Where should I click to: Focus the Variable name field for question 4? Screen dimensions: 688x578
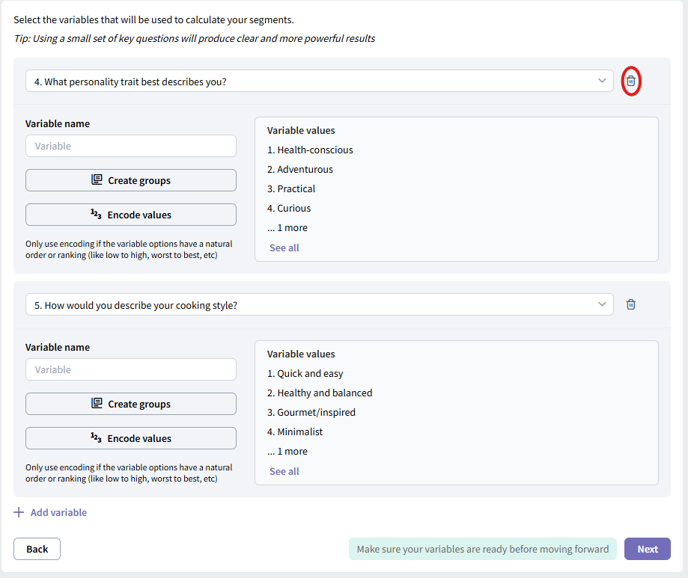coord(131,146)
